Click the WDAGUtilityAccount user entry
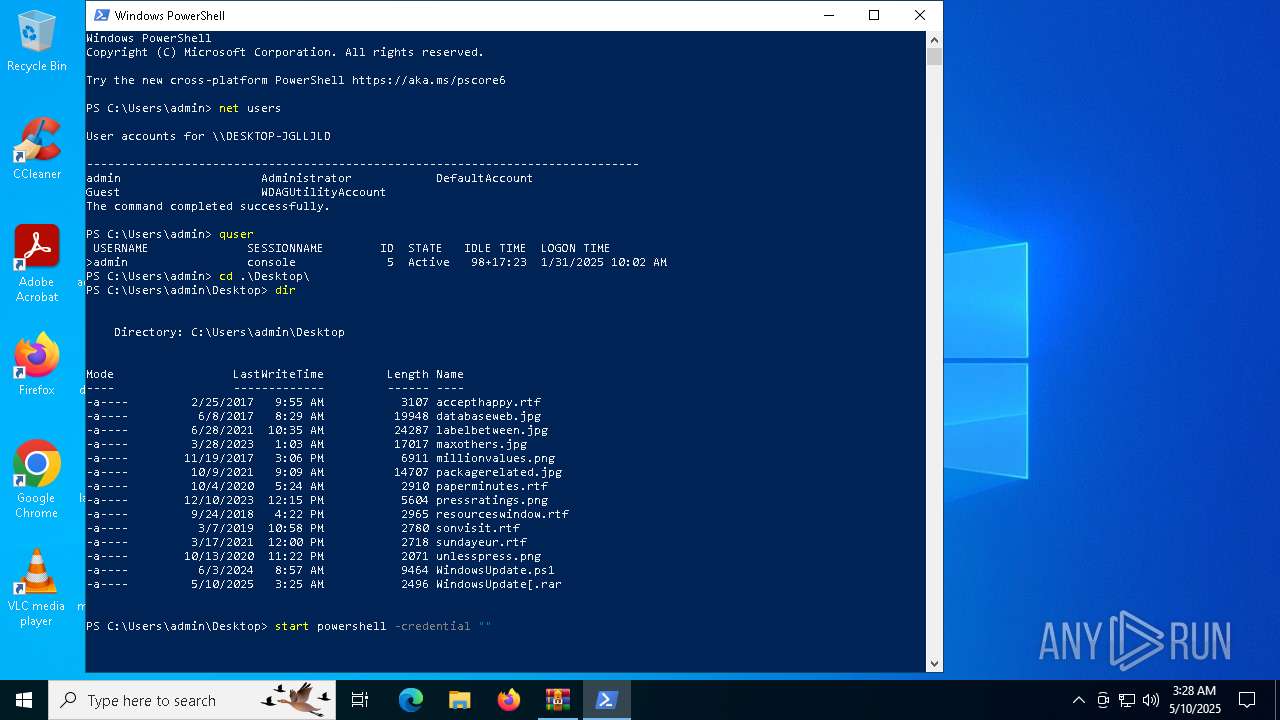1280x720 pixels. pyautogui.click(x=323, y=192)
